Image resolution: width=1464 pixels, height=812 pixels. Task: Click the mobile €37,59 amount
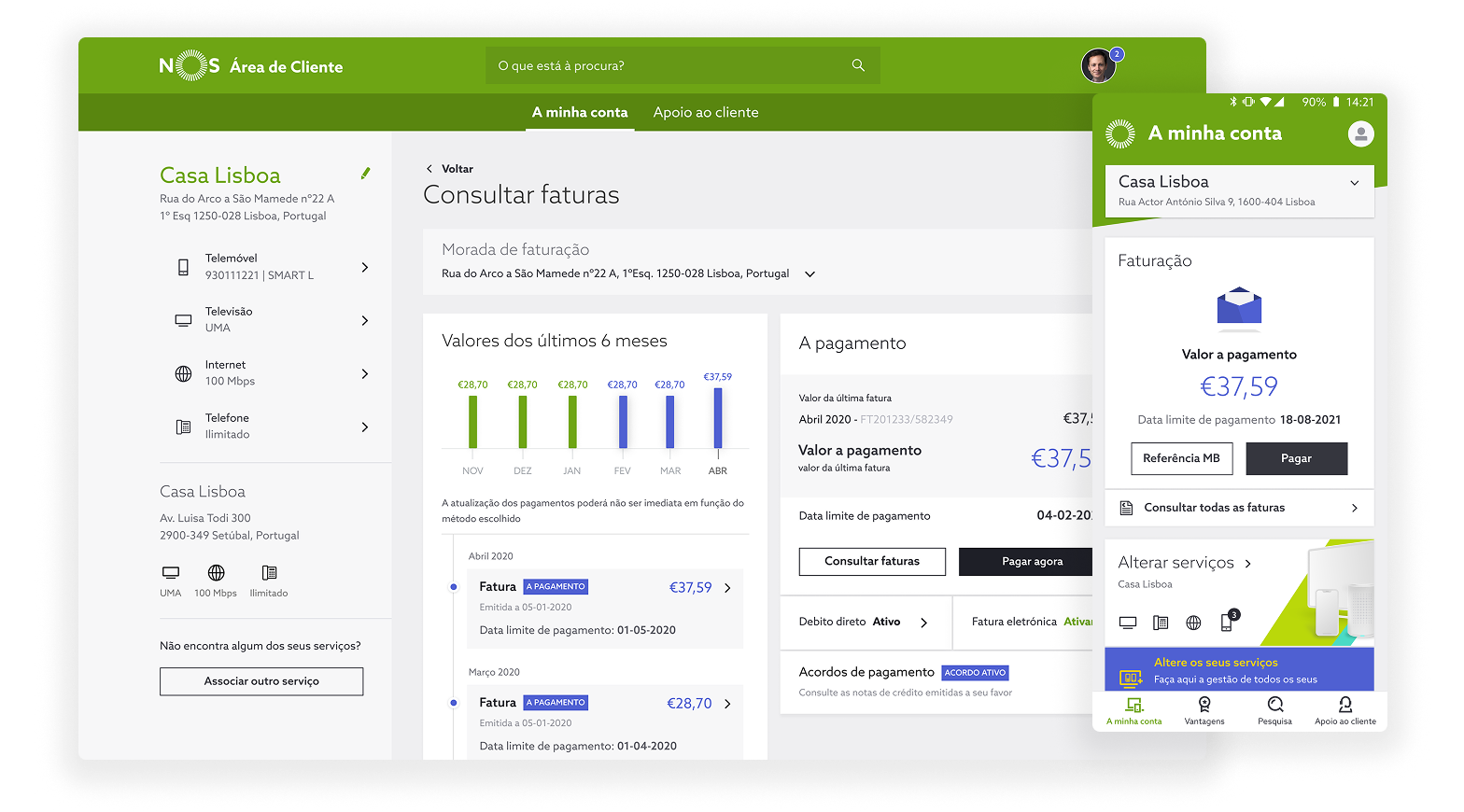[x=1239, y=386]
